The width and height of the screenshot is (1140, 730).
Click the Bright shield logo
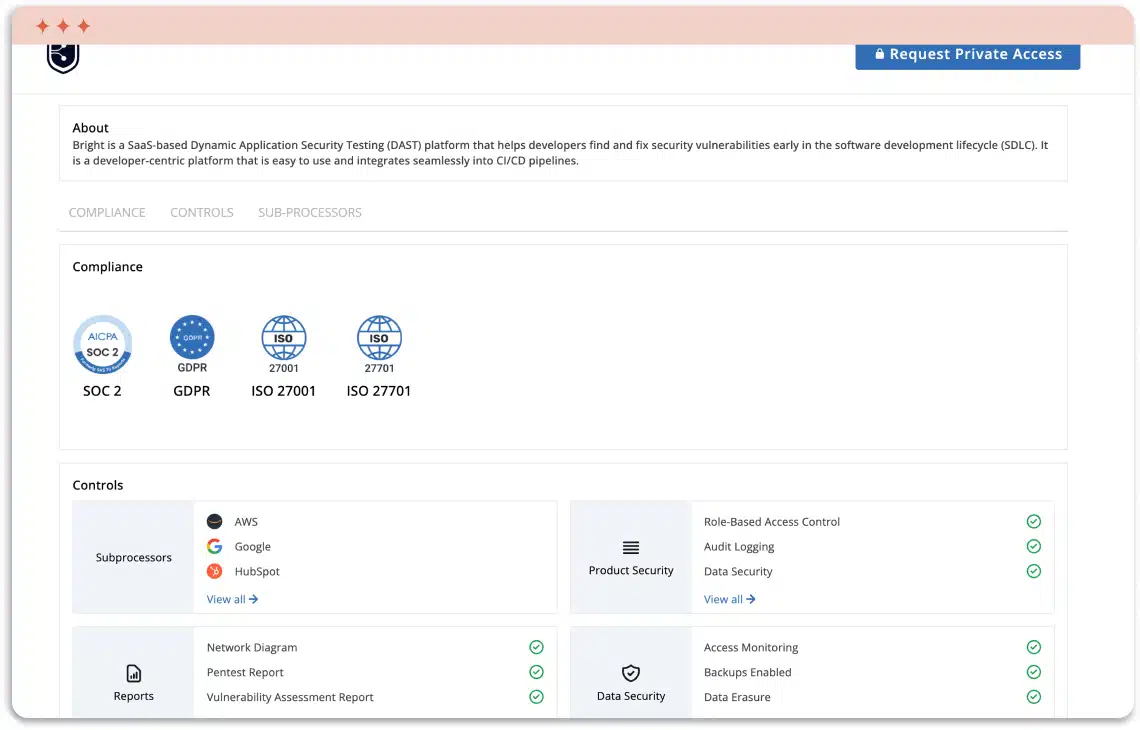tap(63, 57)
